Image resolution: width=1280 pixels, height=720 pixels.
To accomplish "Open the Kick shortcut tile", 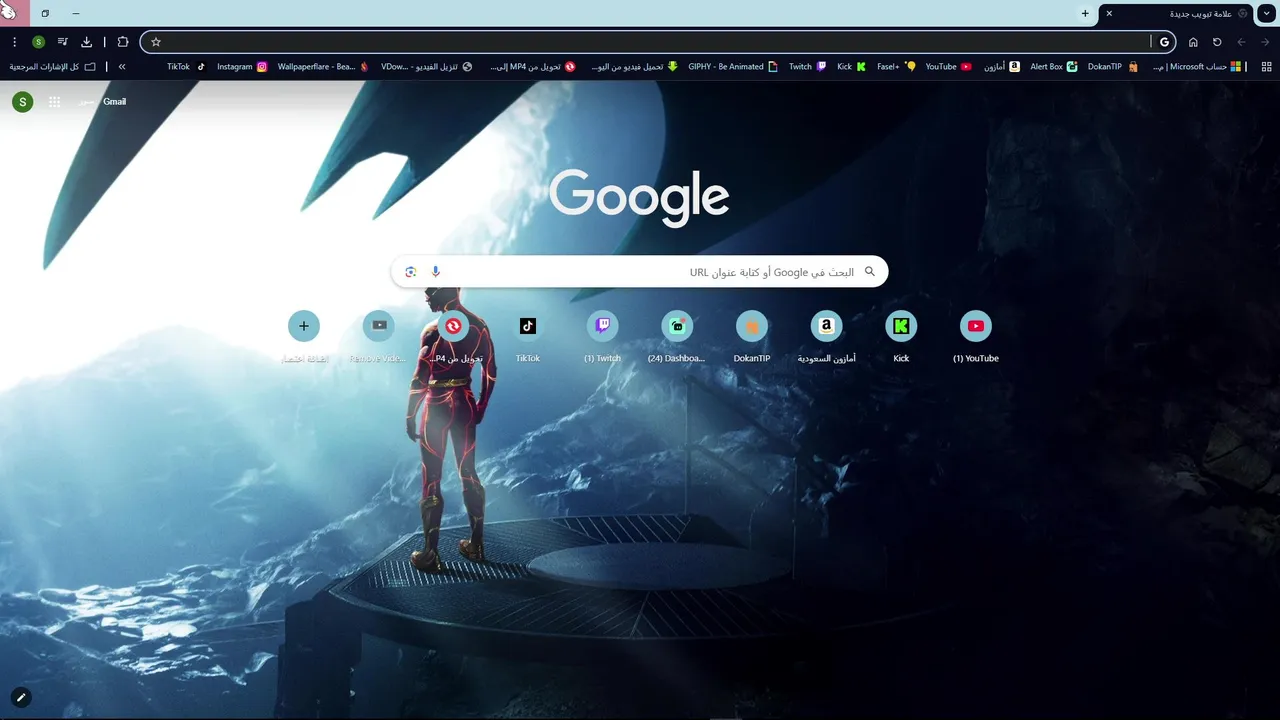I will coord(901,335).
